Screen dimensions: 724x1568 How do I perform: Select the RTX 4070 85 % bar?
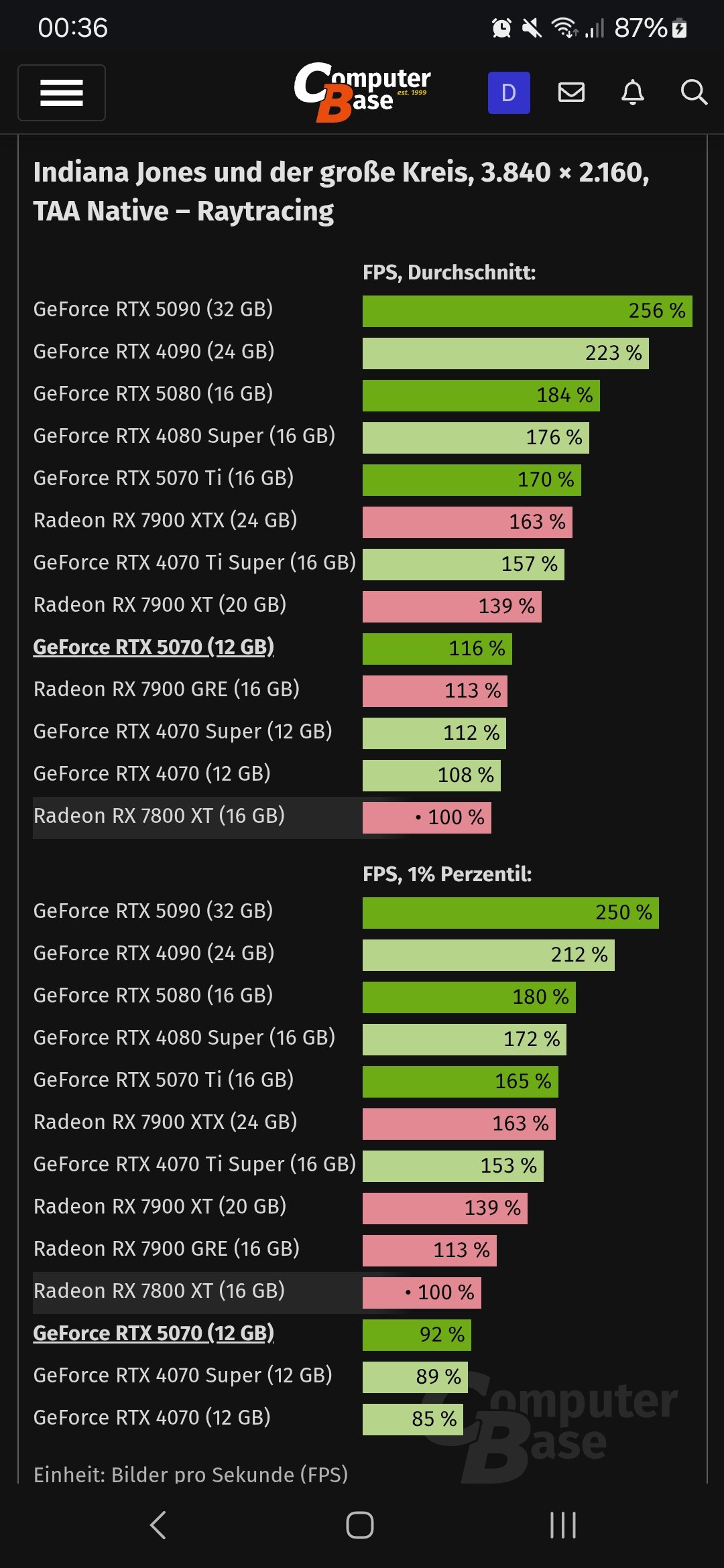click(x=413, y=1419)
